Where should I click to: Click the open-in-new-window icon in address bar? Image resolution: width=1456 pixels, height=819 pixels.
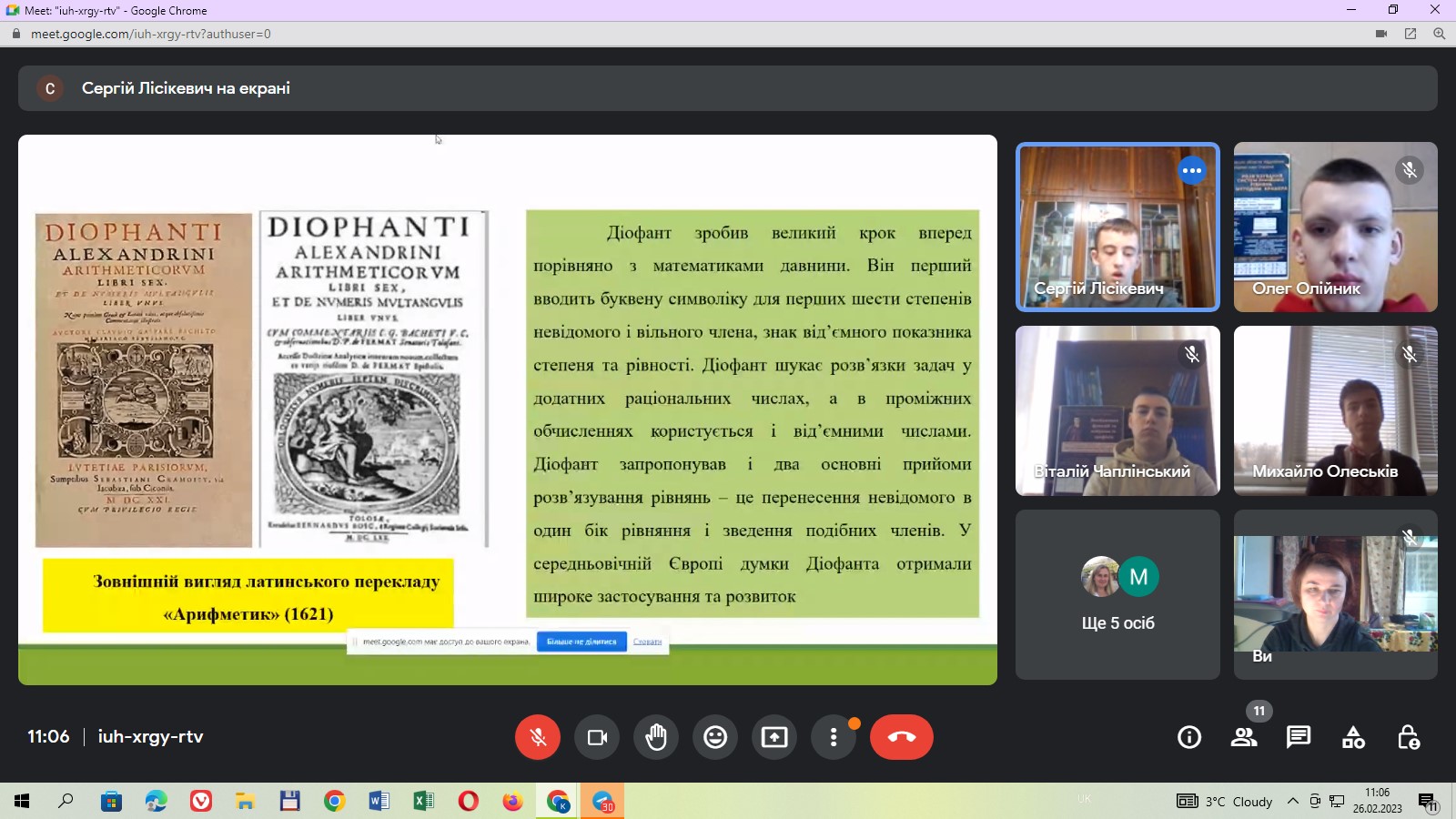pos(1410,34)
